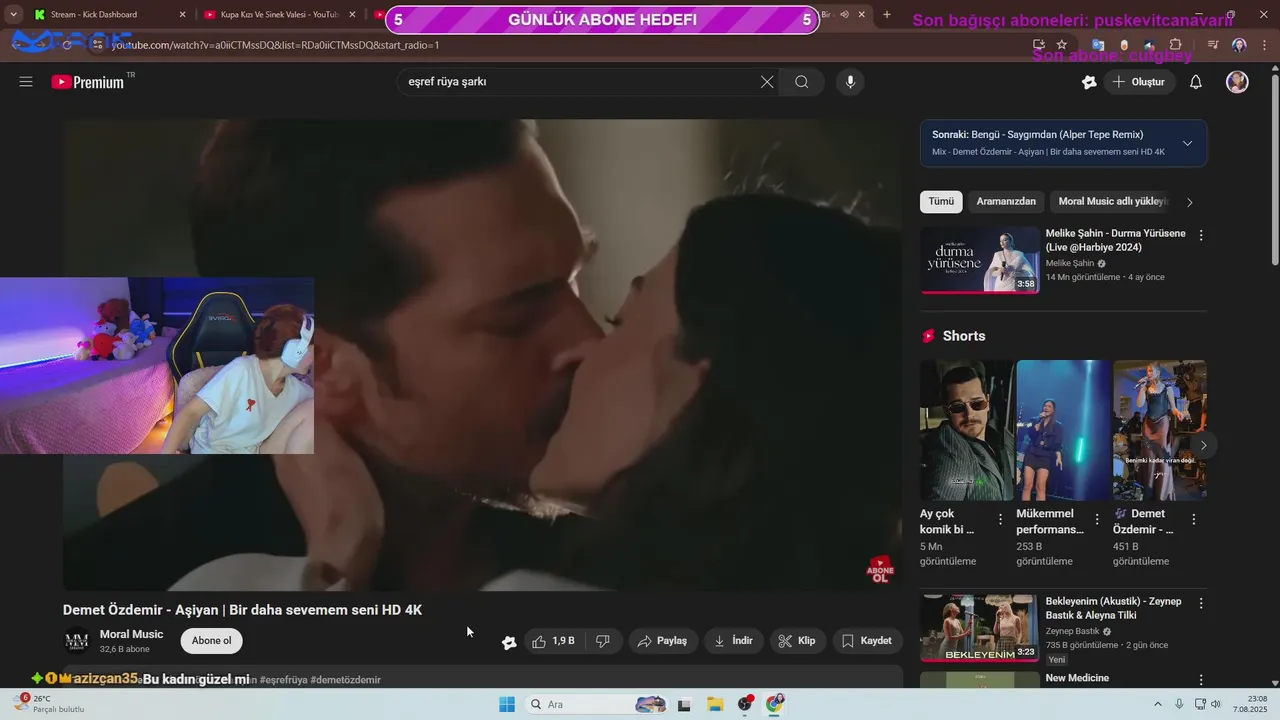Expand the Sonraki mix playlist panel
This screenshot has width=1280, height=720.
(x=1187, y=143)
